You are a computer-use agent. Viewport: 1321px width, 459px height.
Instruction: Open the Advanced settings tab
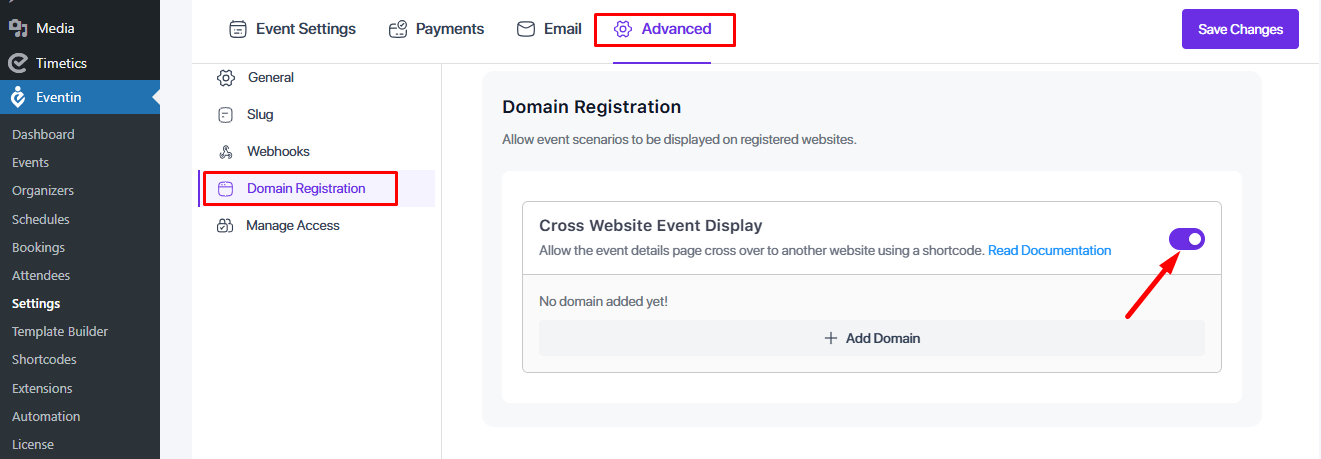(664, 29)
